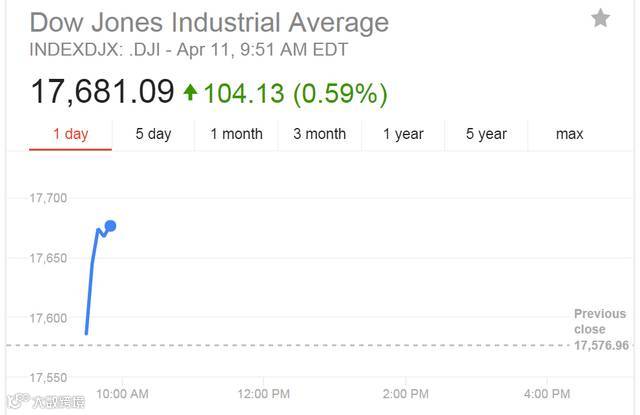Click the Dow Jones Industrial Average title
The width and height of the screenshot is (640, 415).
209,22
